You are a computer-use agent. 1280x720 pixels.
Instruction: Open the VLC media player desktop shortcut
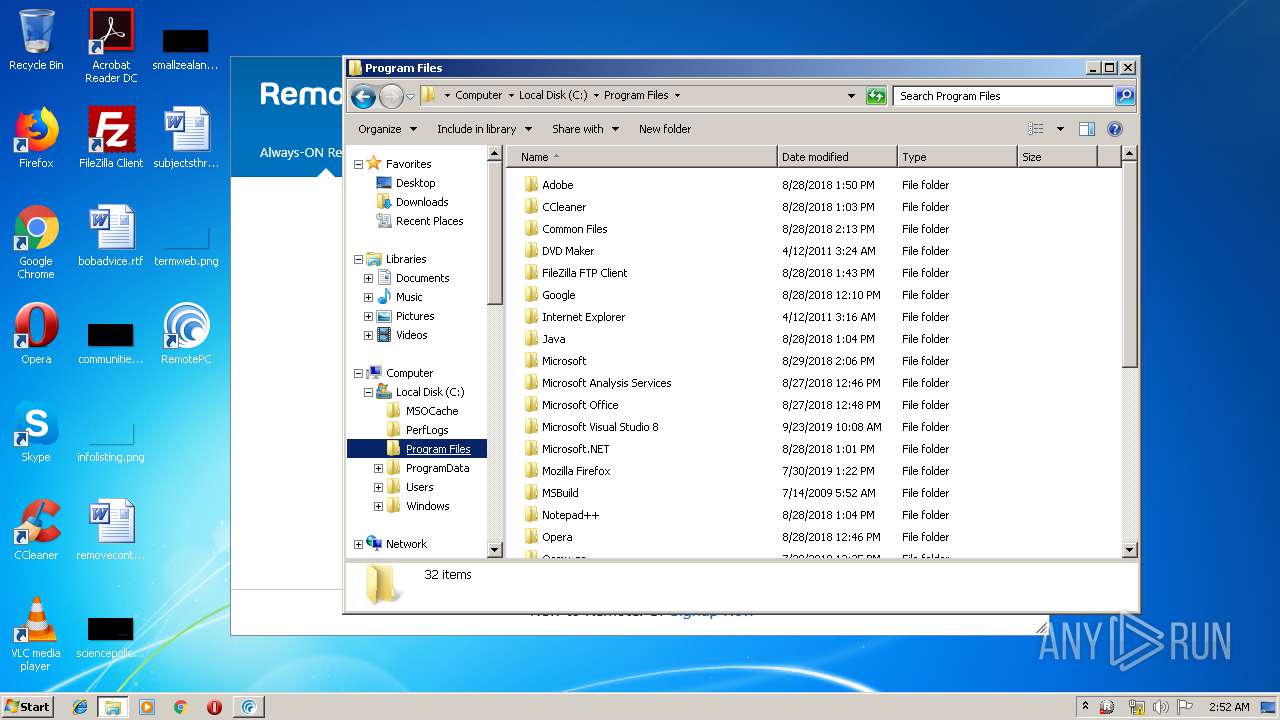(x=36, y=634)
